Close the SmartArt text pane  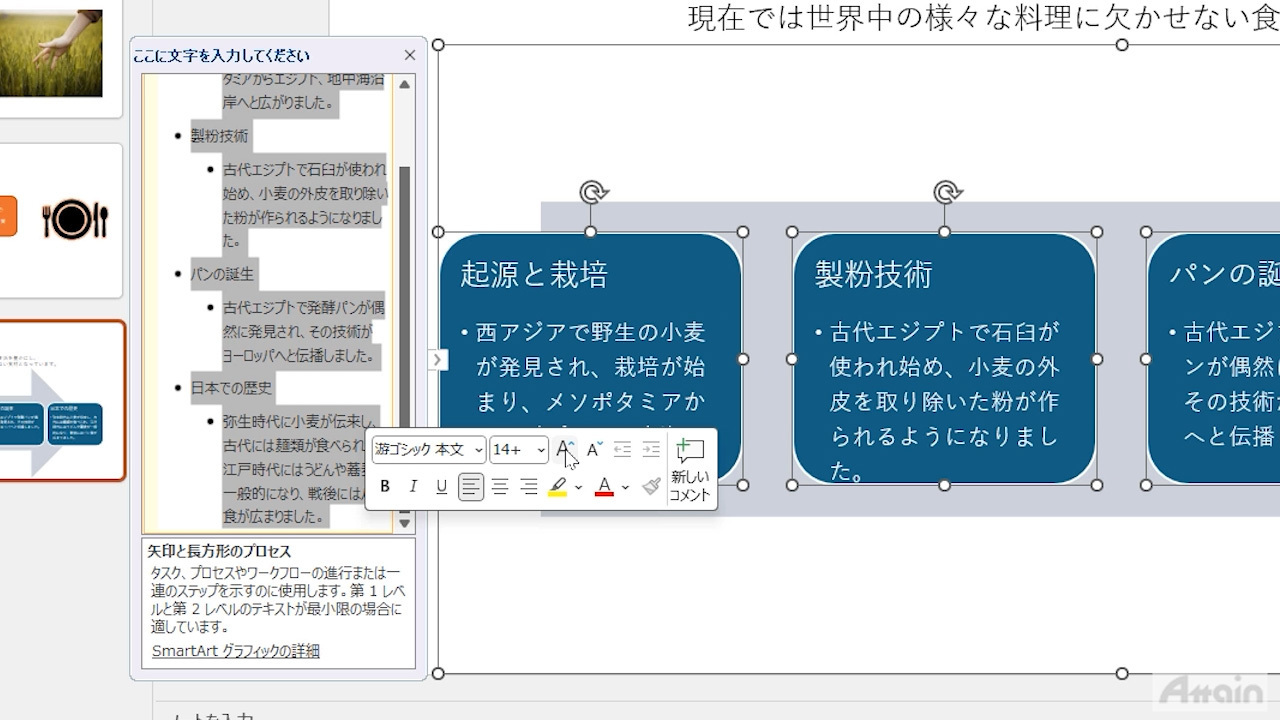pyautogui.click(x=409, y=56)
